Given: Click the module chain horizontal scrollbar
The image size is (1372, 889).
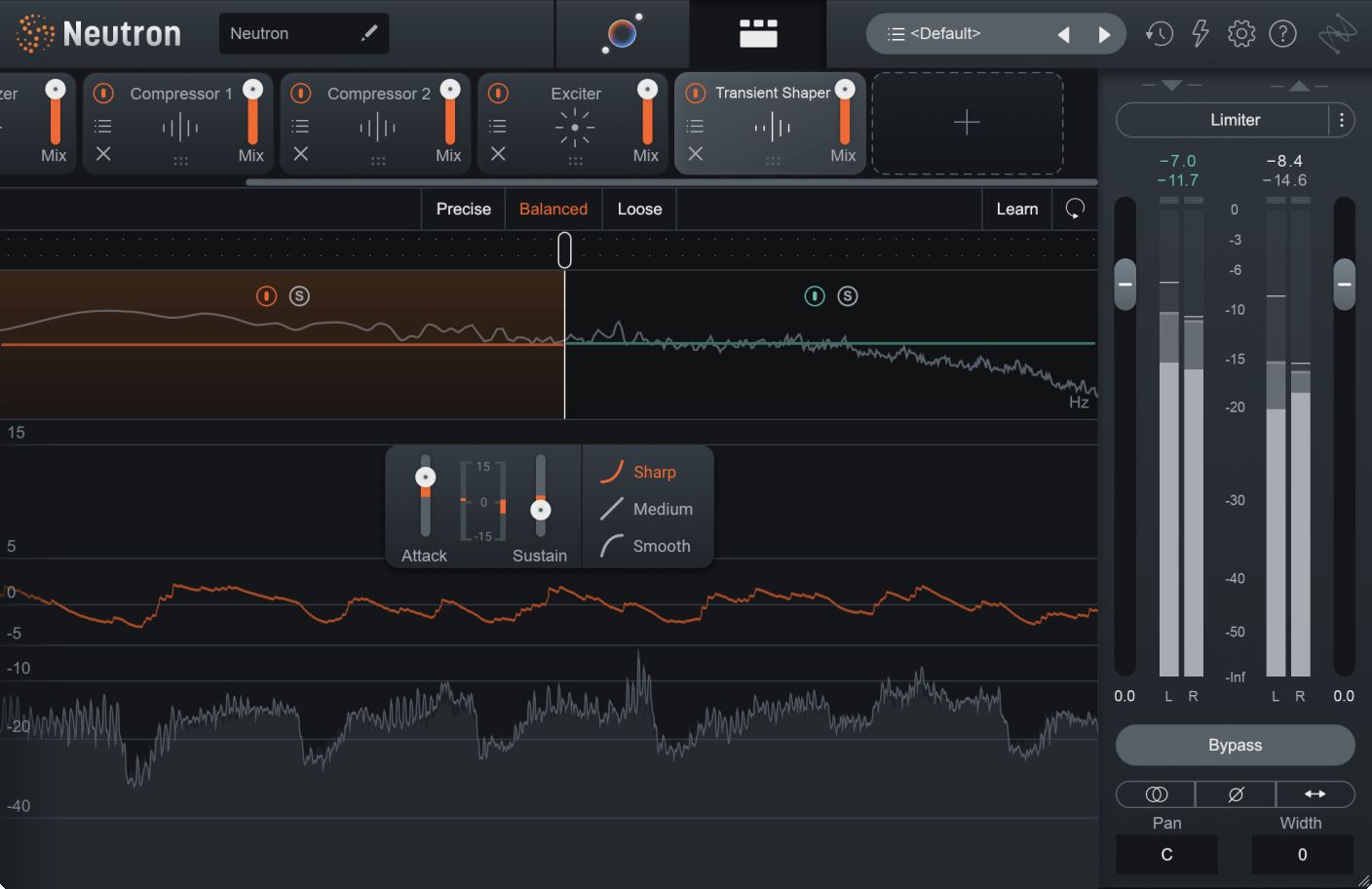Looking at the screenshot, I should (671, 182).
